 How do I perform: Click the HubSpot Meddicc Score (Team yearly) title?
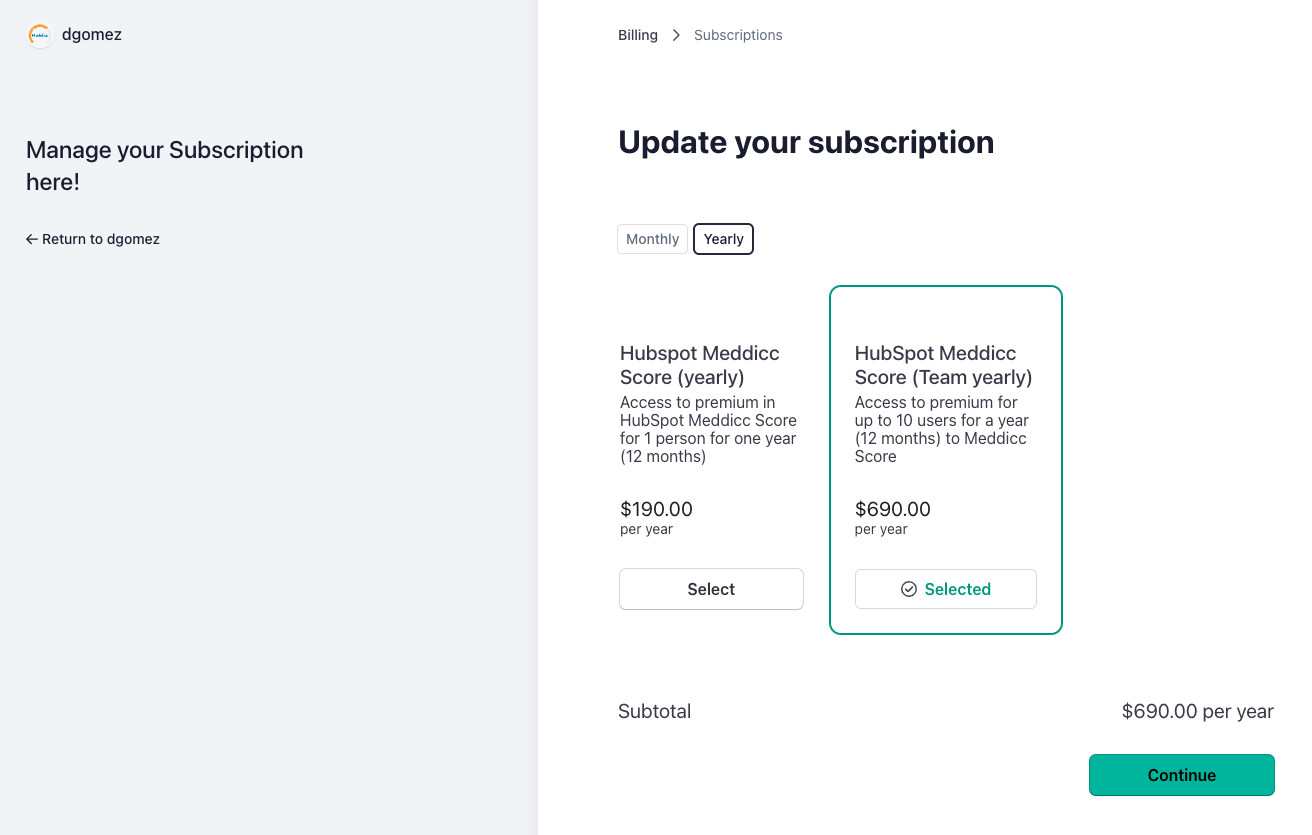click(943, 365)
